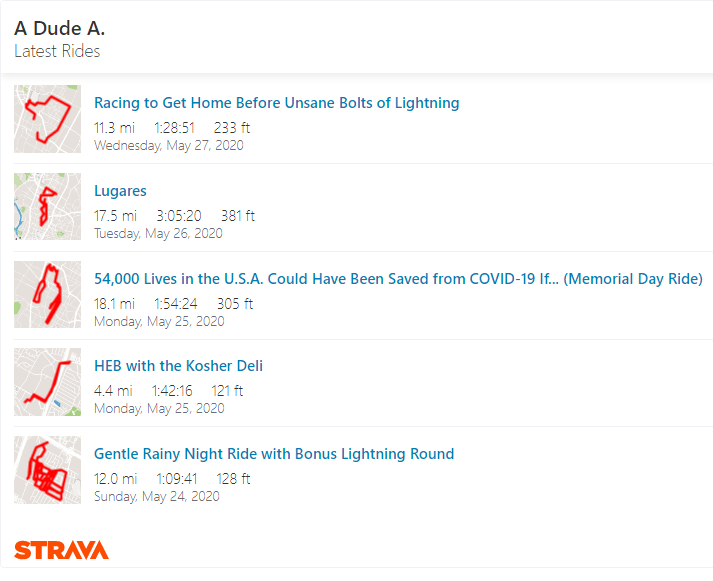Screen dimensions: 713x581
Task: Open the 54,000 Lives Memorial Day Ride title
Action: [398, 278]
